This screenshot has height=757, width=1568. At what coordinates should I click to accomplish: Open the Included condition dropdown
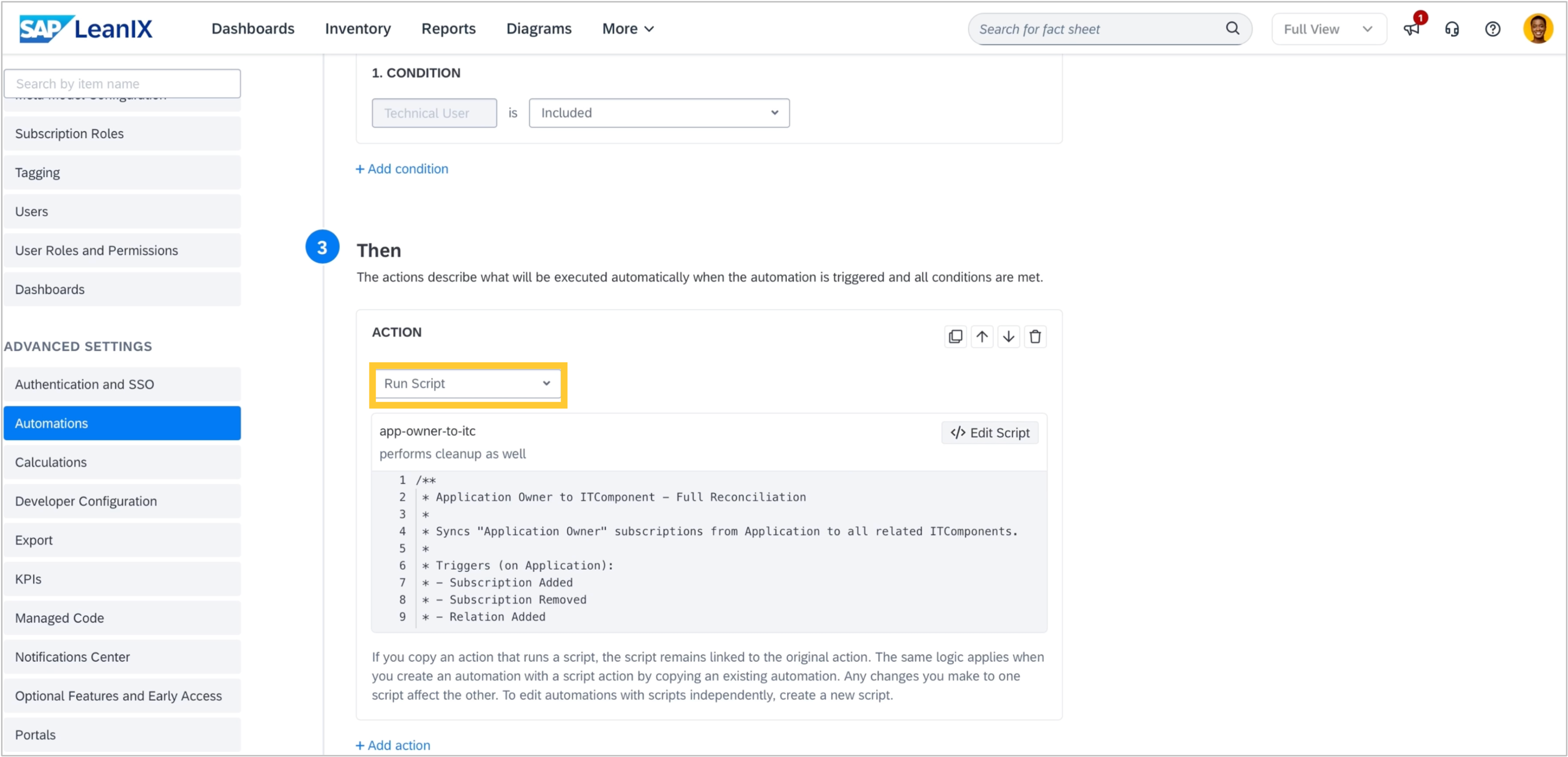click(x=659, y=113)
